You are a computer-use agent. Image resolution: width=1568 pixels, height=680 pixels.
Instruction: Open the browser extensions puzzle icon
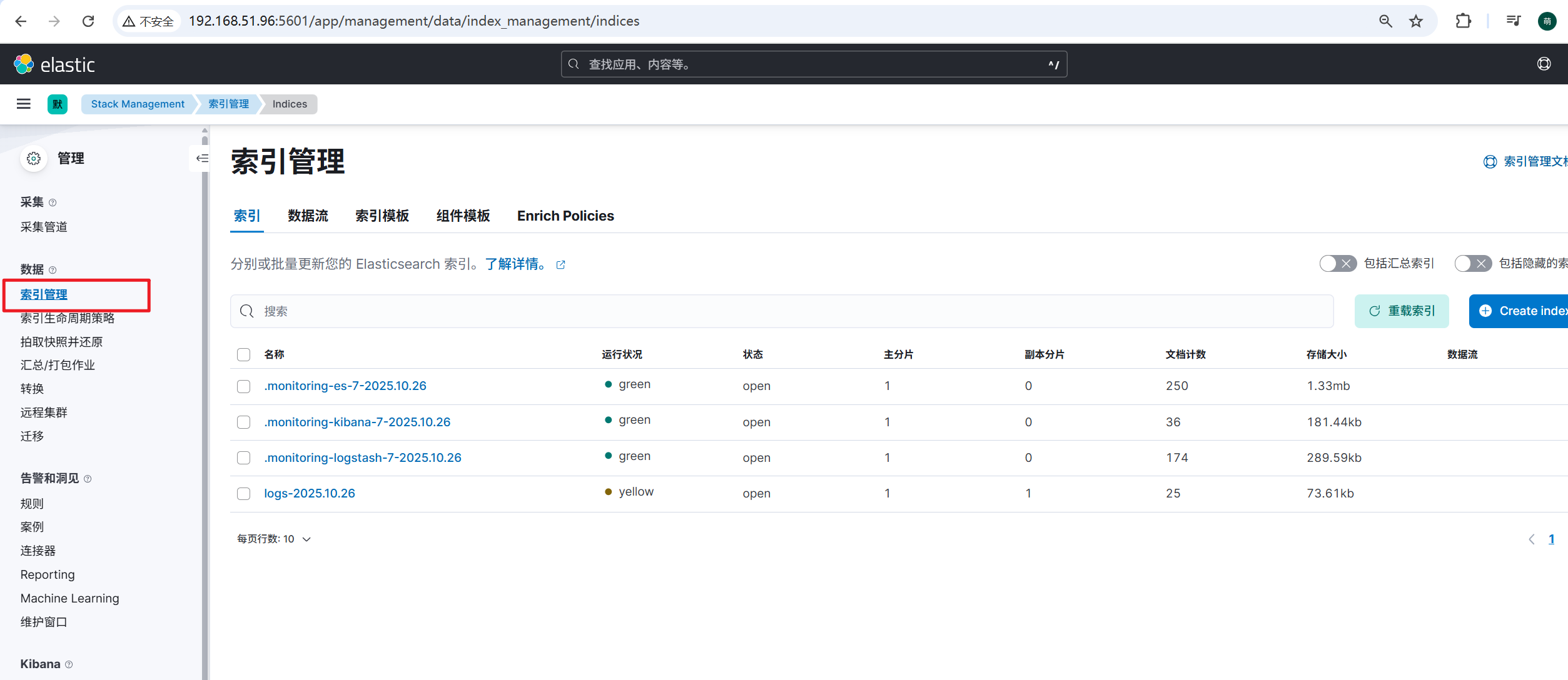pos(1463,21)
